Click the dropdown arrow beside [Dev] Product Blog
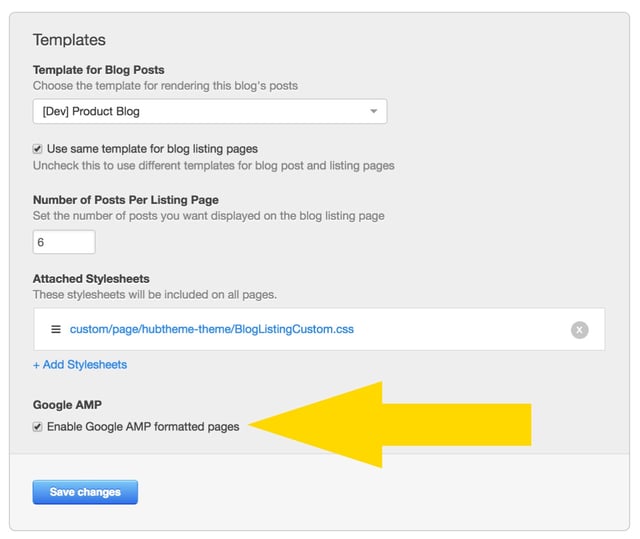Viewport: 640px width, 539px height. [373, 111]
